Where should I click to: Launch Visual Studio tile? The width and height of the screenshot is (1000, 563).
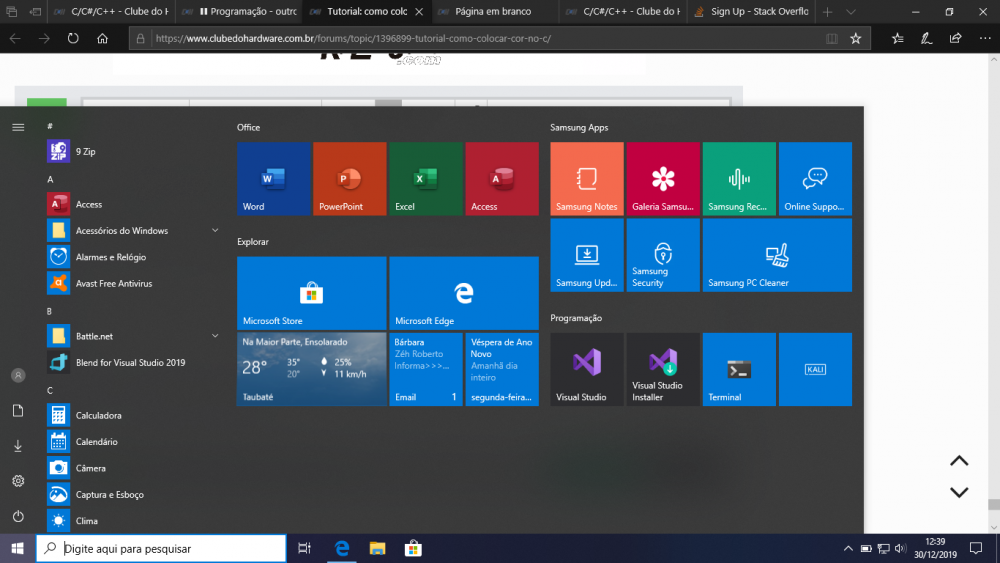click(587, 369)
